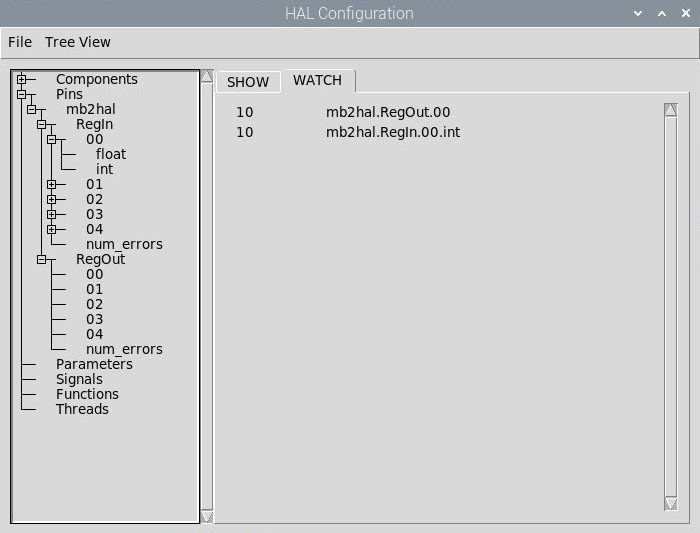Collapse the RegOut branch
The height and width of the screenshot is (533, 700).
coord(41,260)
